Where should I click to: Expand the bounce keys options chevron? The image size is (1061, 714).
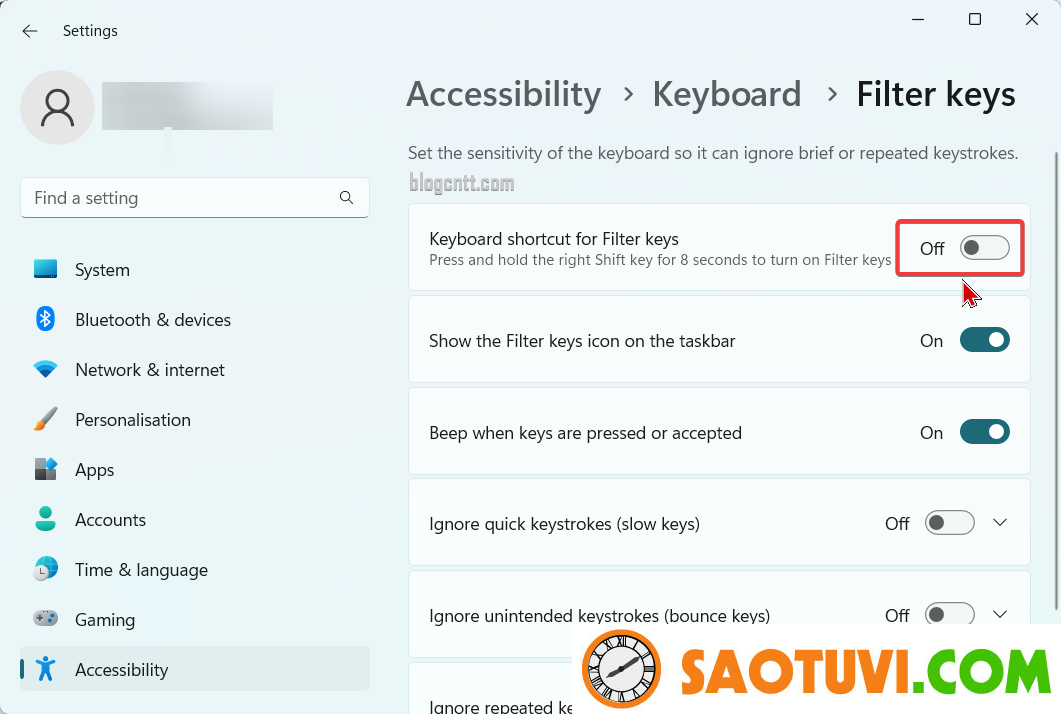1000,615
